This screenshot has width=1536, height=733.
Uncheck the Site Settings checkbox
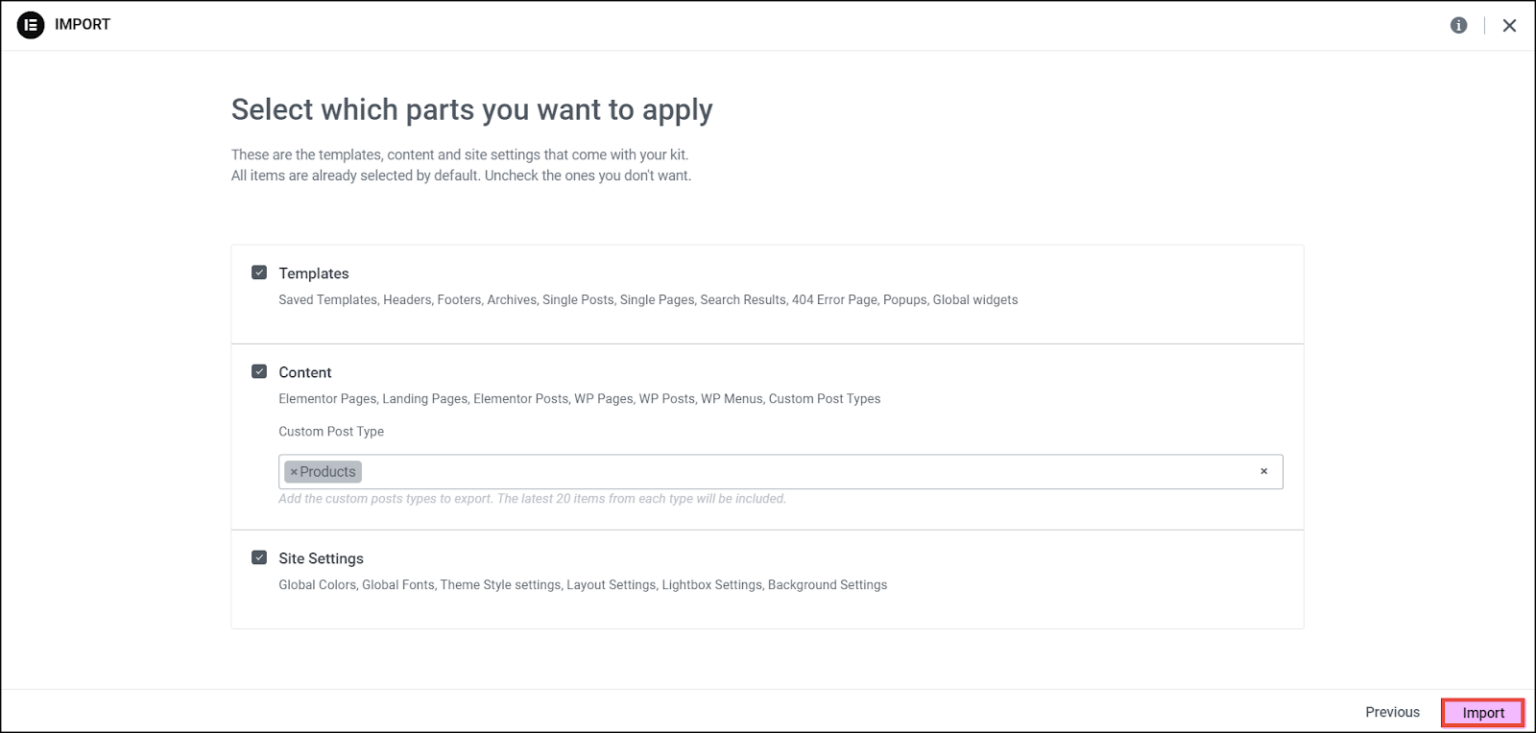click(x=259, y=557)
